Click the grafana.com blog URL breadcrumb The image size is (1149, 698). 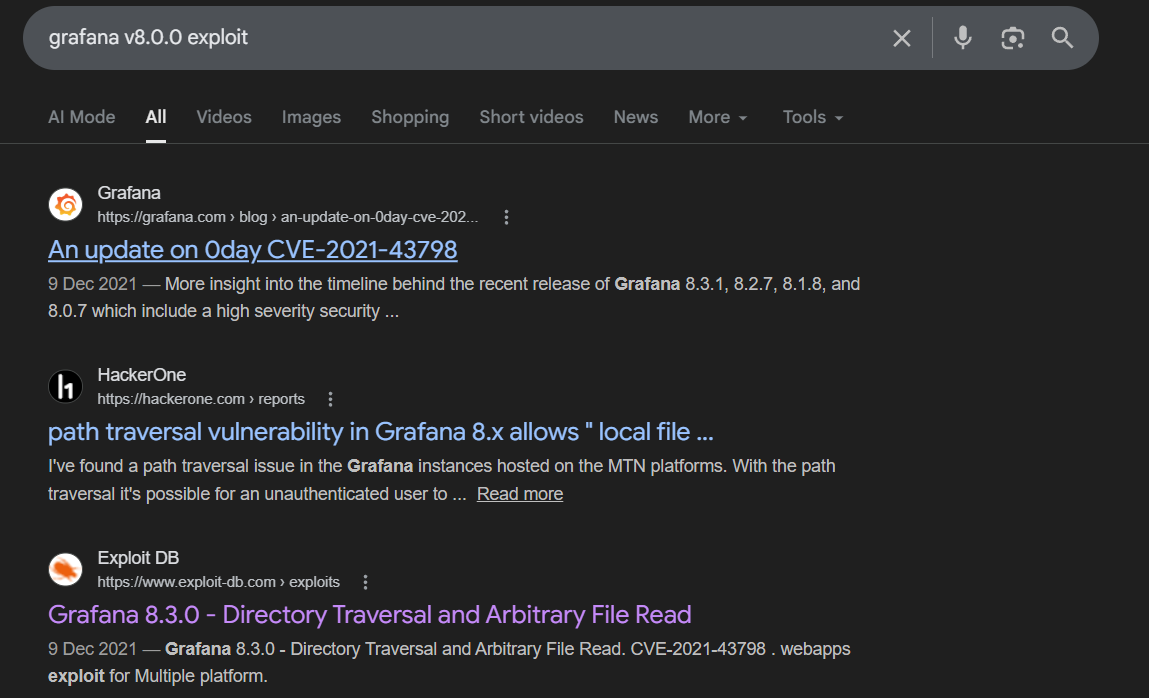287,217
